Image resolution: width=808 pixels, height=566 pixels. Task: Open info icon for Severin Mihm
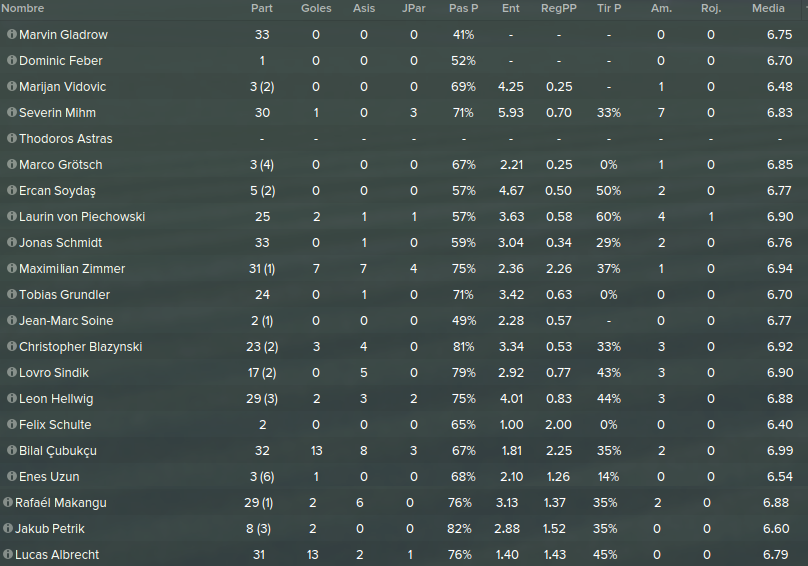coord(12,112)
